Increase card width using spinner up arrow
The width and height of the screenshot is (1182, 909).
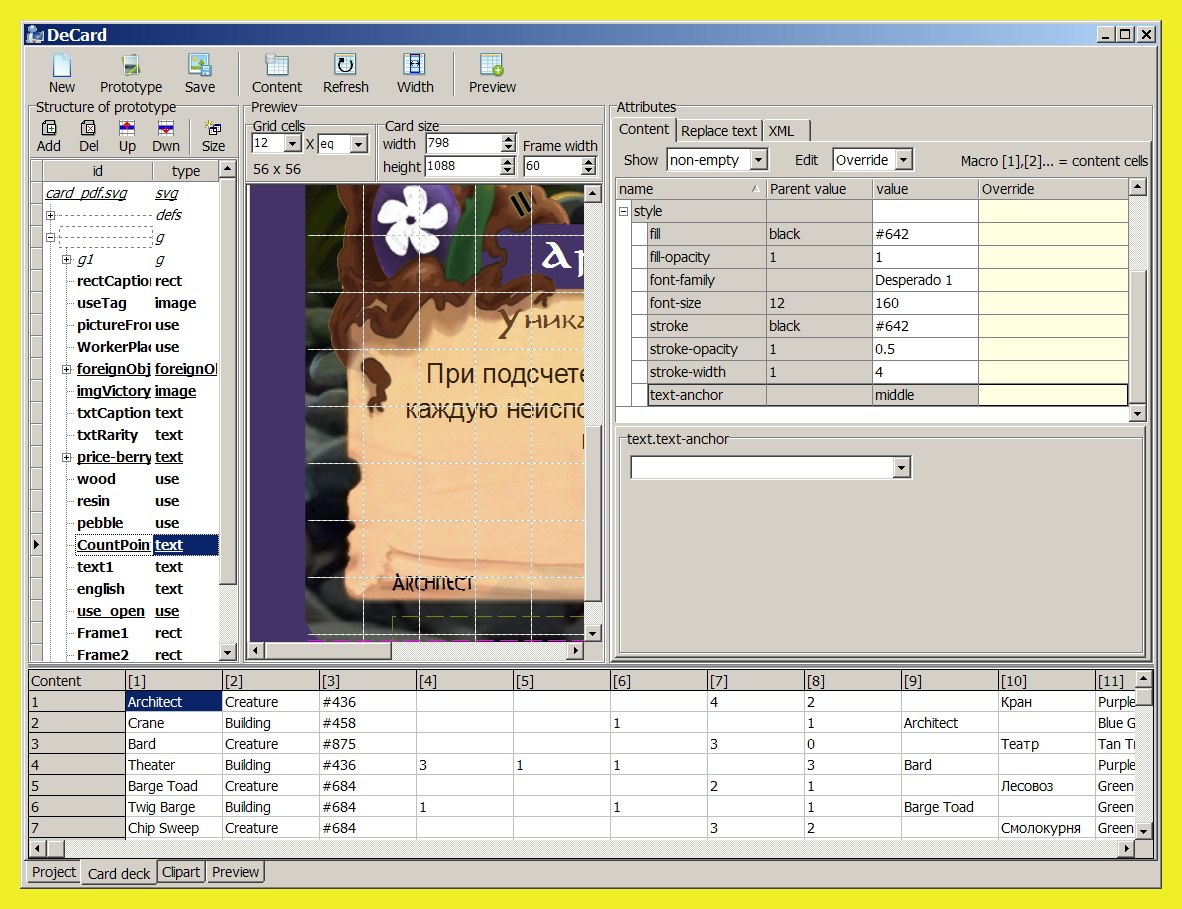coord(508,139)
